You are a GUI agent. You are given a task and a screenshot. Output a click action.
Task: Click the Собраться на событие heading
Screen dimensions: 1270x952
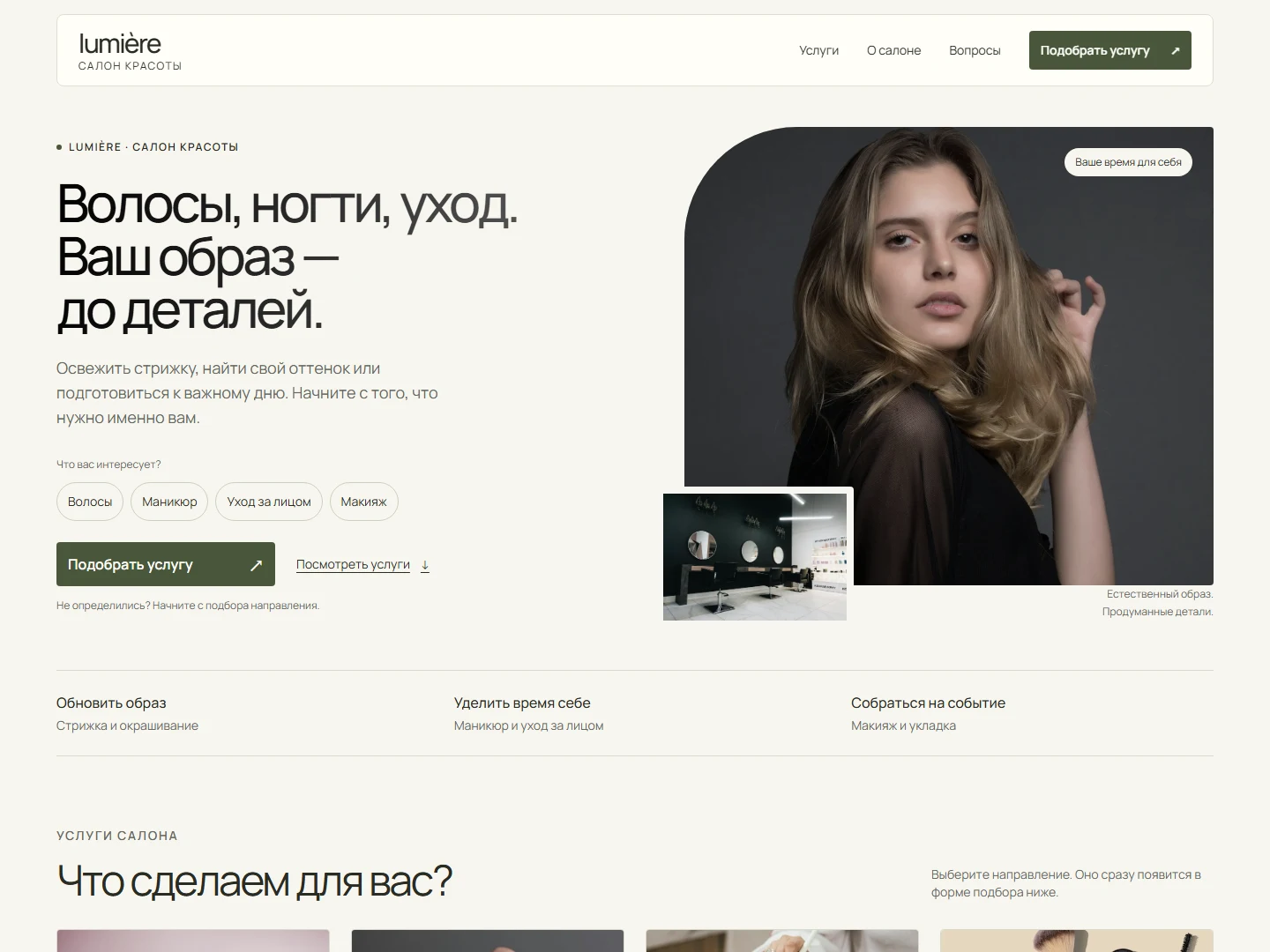pos(928,703)
